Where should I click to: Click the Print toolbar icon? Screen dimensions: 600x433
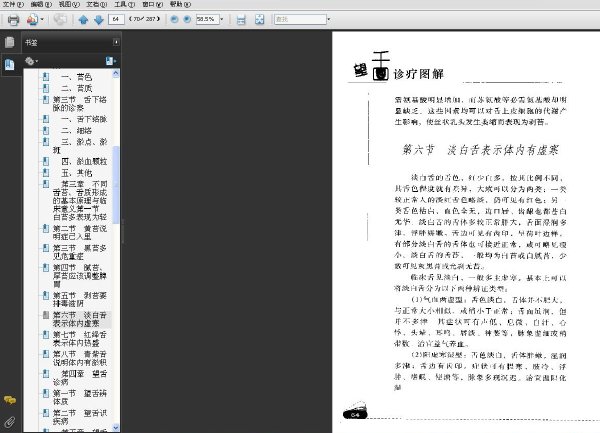tap(13, 20)
